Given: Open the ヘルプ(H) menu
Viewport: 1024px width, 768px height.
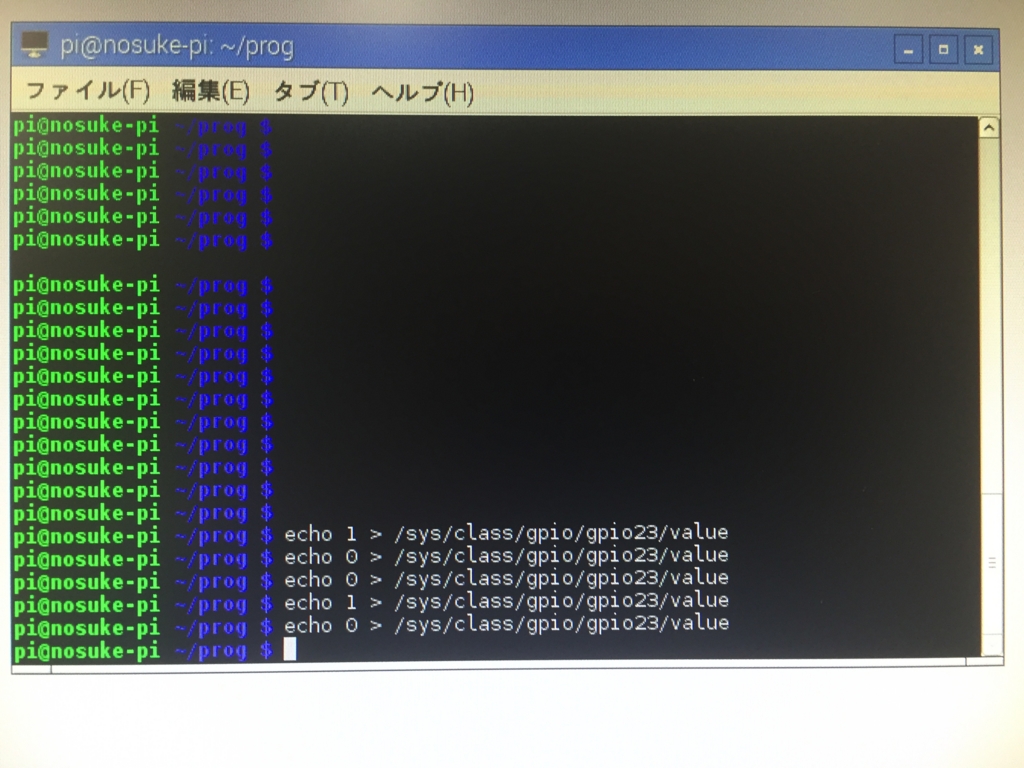Looking at the screenshot, I should (x=423, y=93).
